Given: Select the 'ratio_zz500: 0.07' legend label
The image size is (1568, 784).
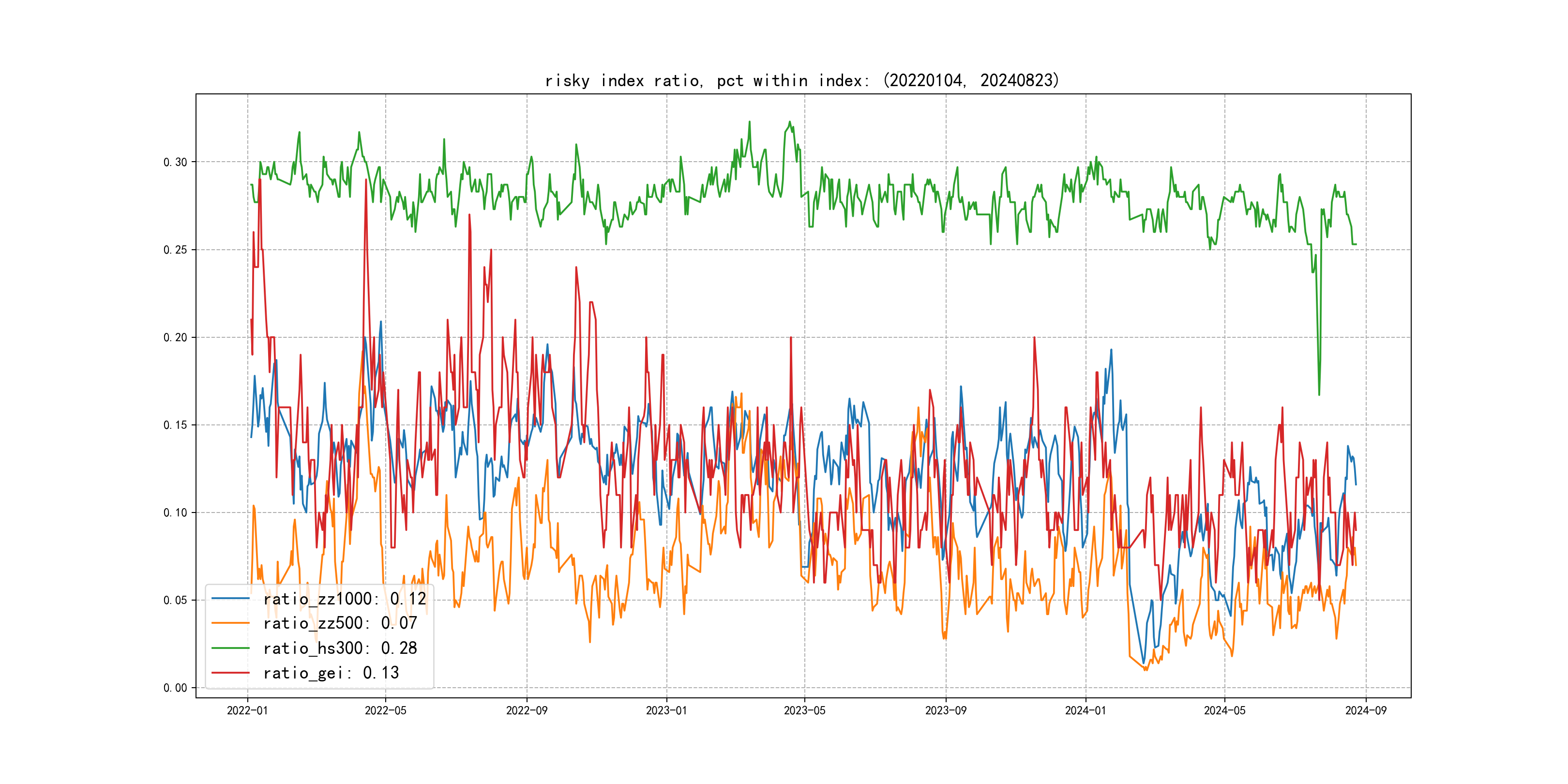Looking at the screenshot, I should coord(340,623).
